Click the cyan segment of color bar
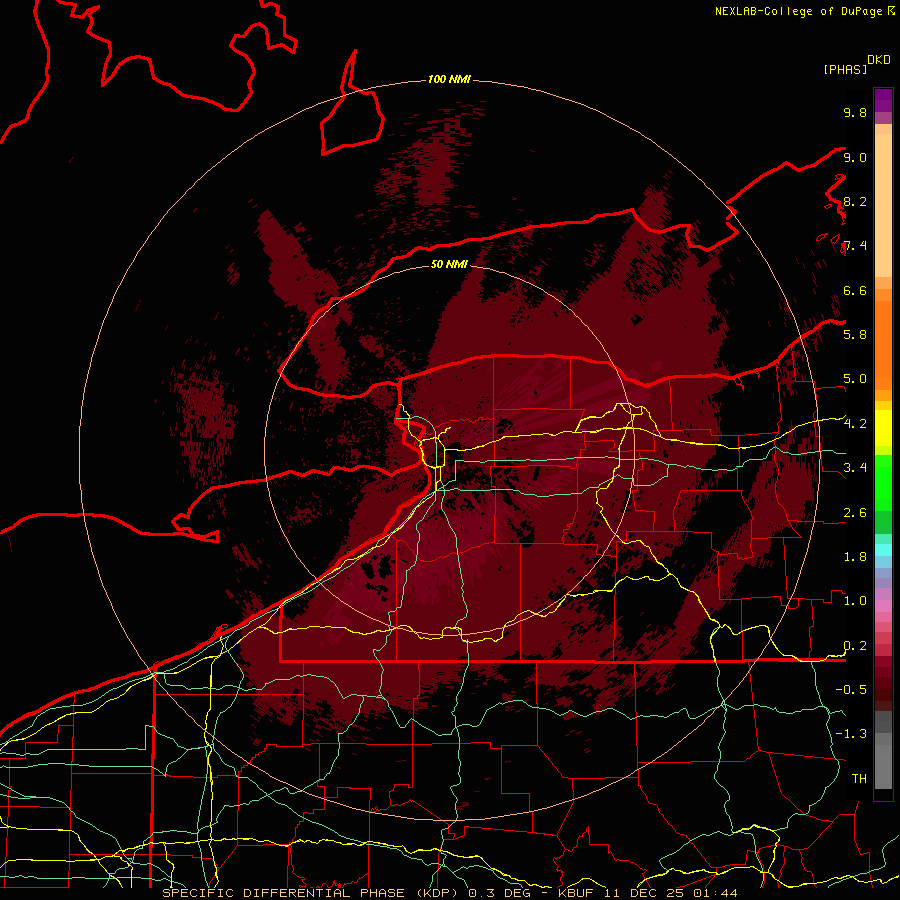This screenshot has width=900, height=900. click(x=883, y=549)
